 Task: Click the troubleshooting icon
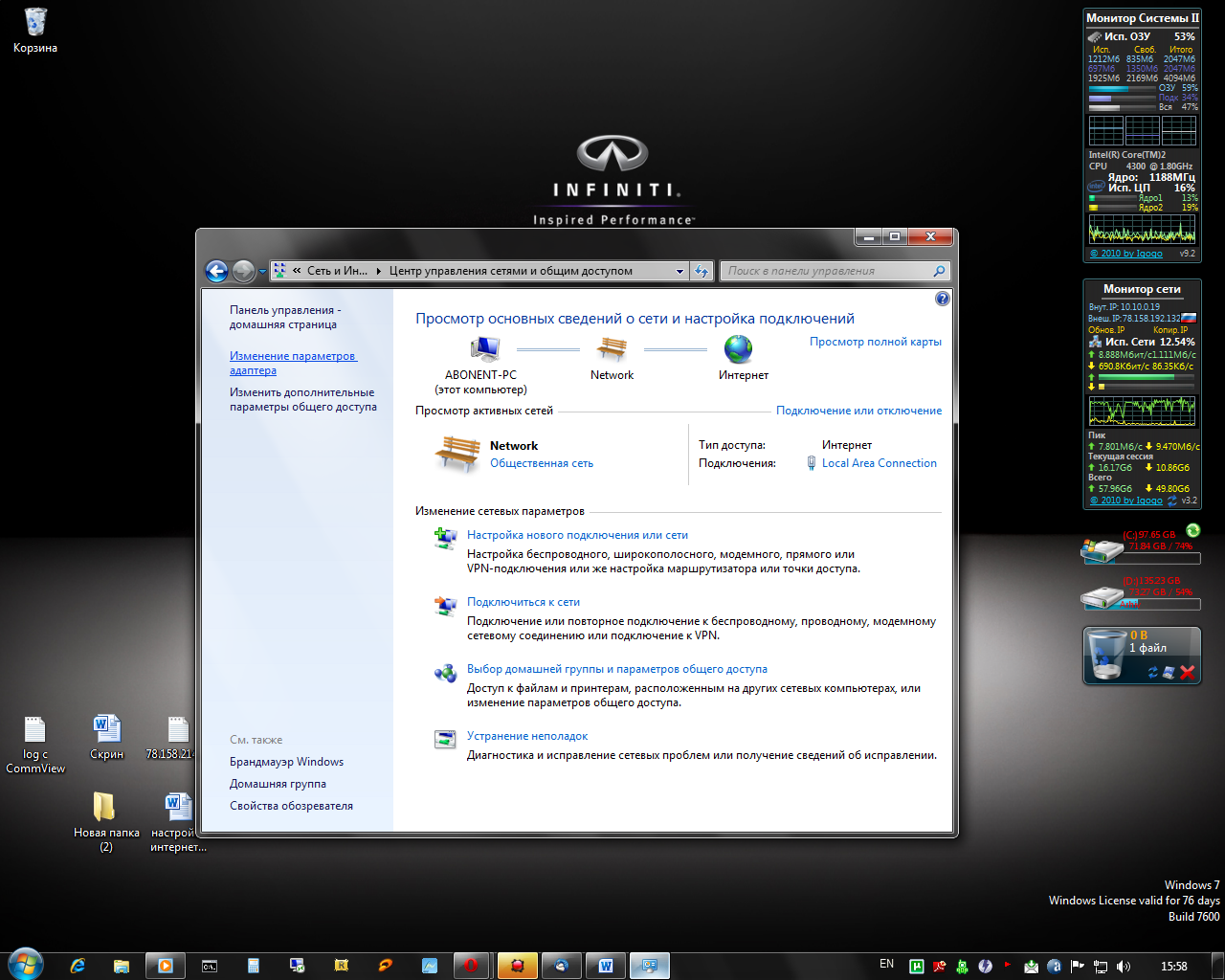[445, 739]
